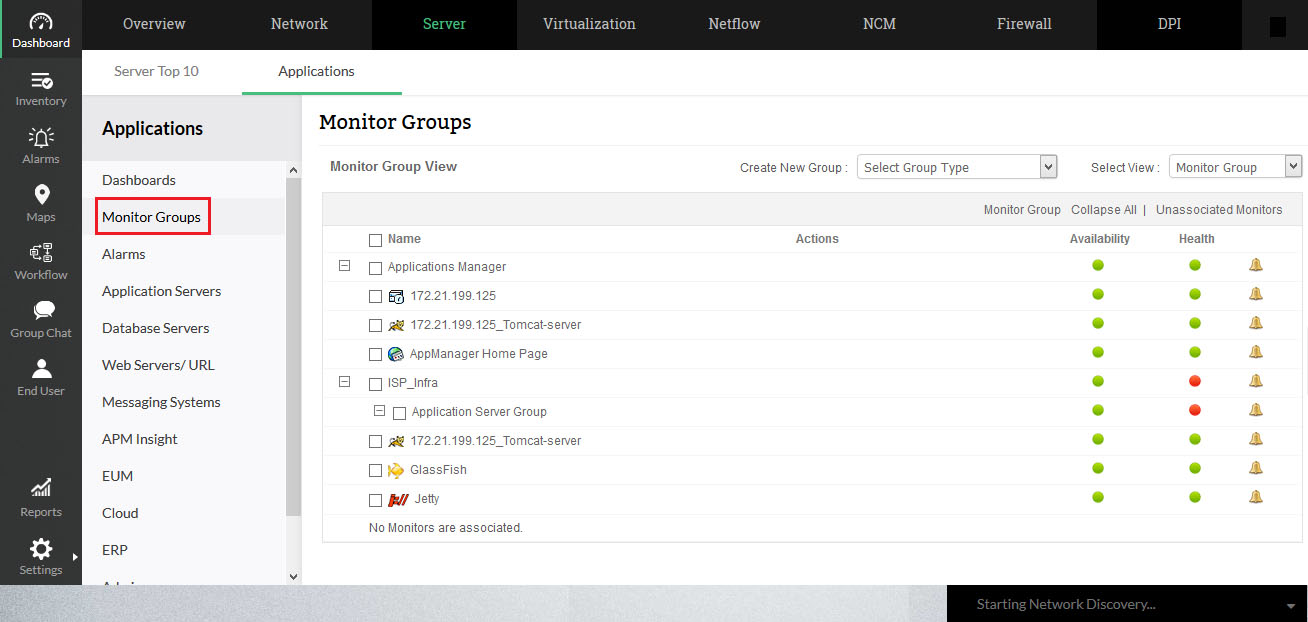Open the Maps sidebar icon
This screenshot has height=622, width=1308.
pyautogui.click(x=41, y=195)
